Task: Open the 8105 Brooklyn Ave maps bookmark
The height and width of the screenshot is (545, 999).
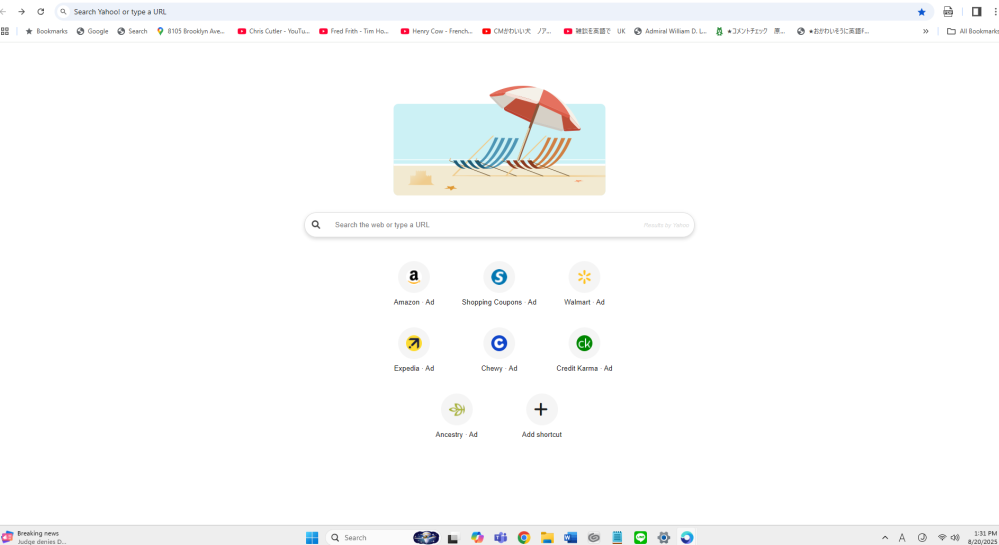Action: point(191,31)
